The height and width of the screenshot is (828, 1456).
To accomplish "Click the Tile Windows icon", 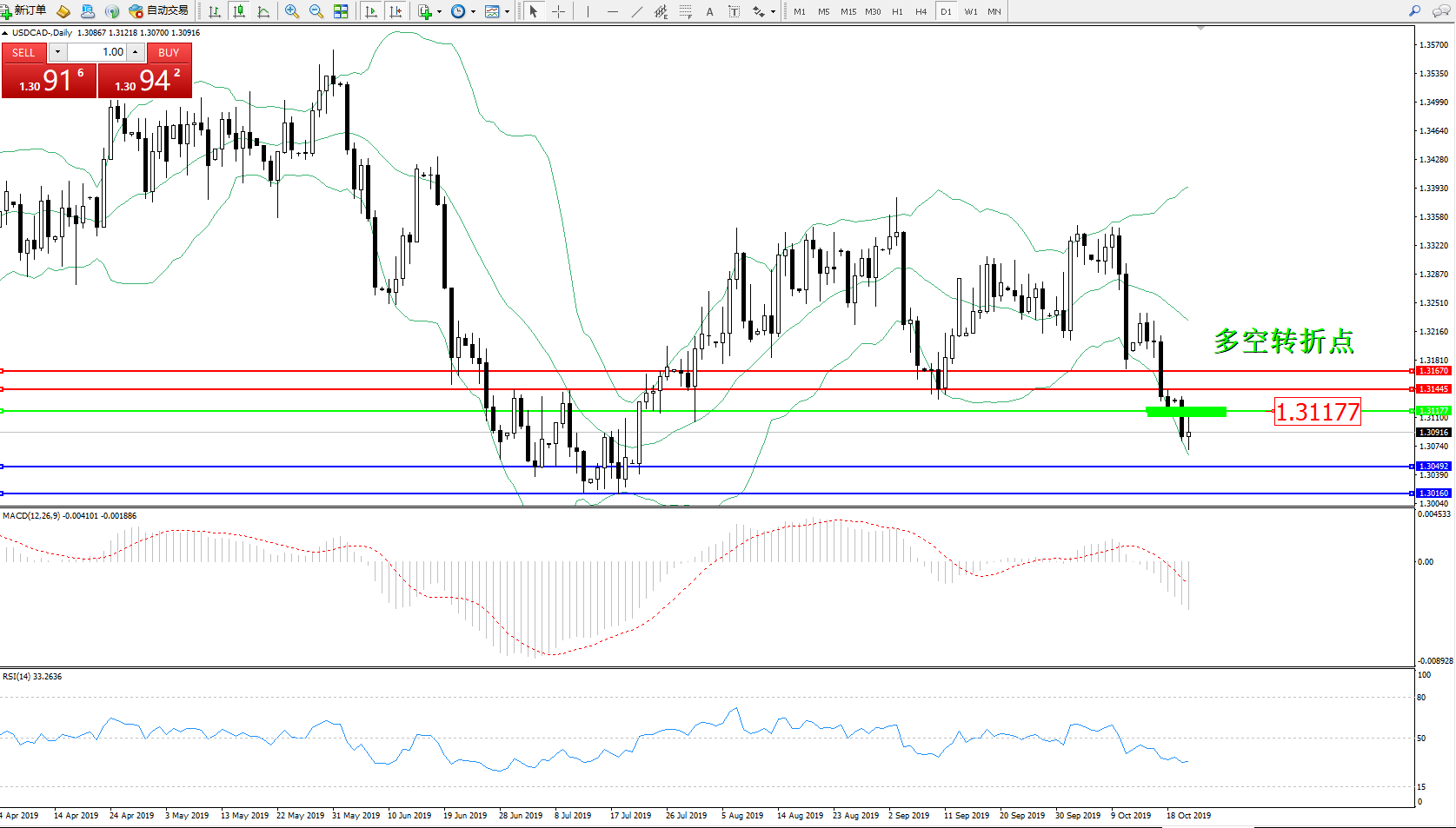I will pyautogui.click(x=341, y=11).
